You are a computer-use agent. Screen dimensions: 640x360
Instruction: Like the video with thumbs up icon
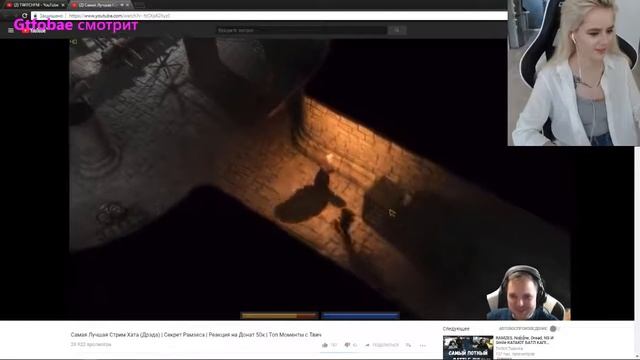pos(325,345)
